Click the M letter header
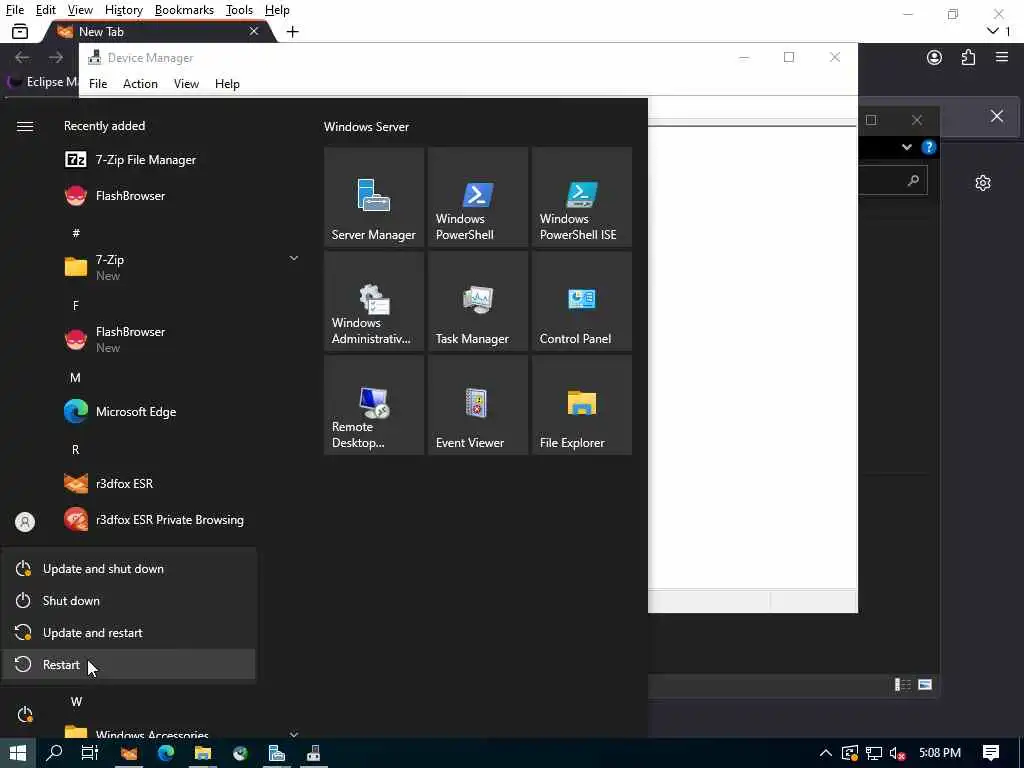 tap(75, 377)
